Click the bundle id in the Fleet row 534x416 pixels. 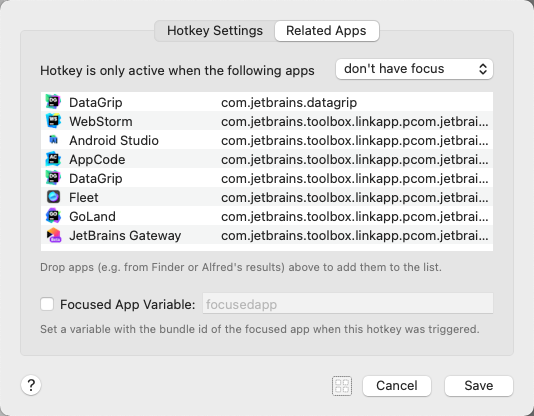355,198
